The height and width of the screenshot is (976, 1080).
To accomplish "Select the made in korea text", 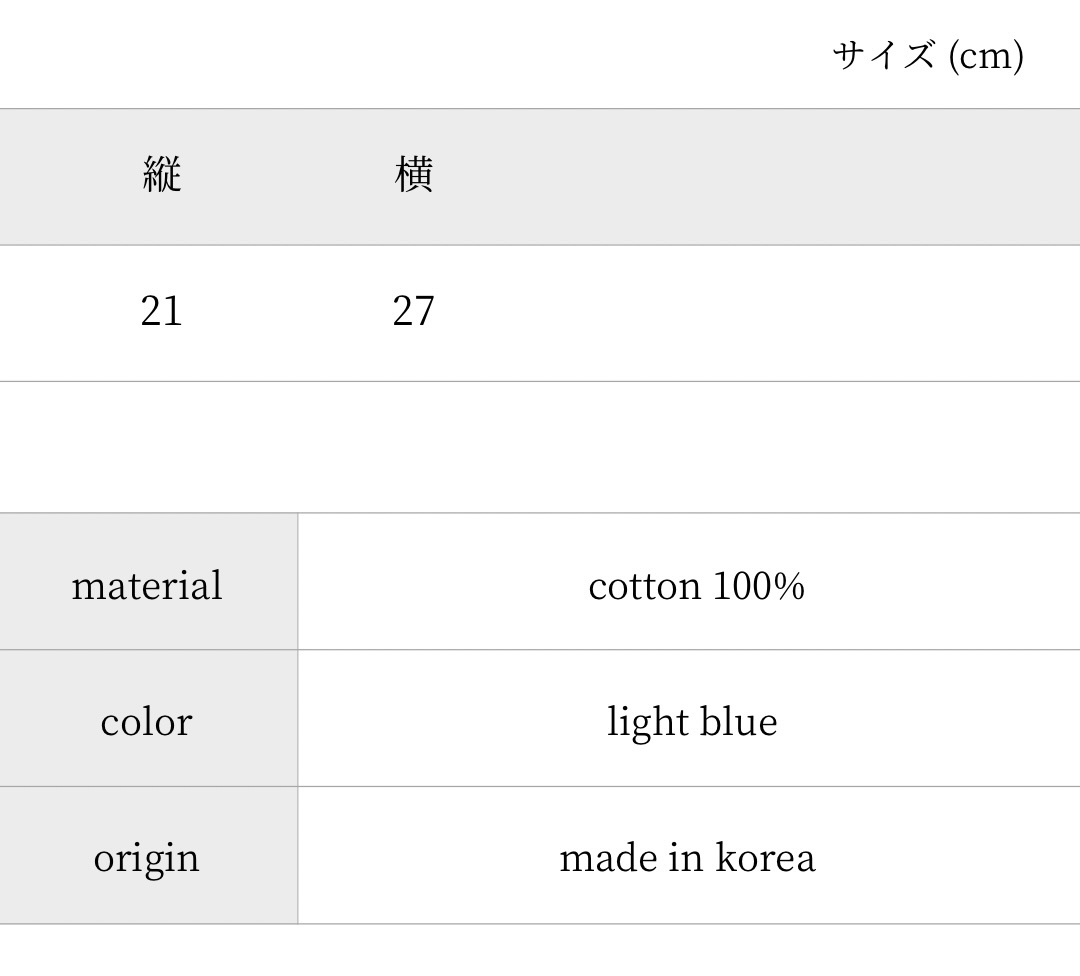I will coord(687,858).
